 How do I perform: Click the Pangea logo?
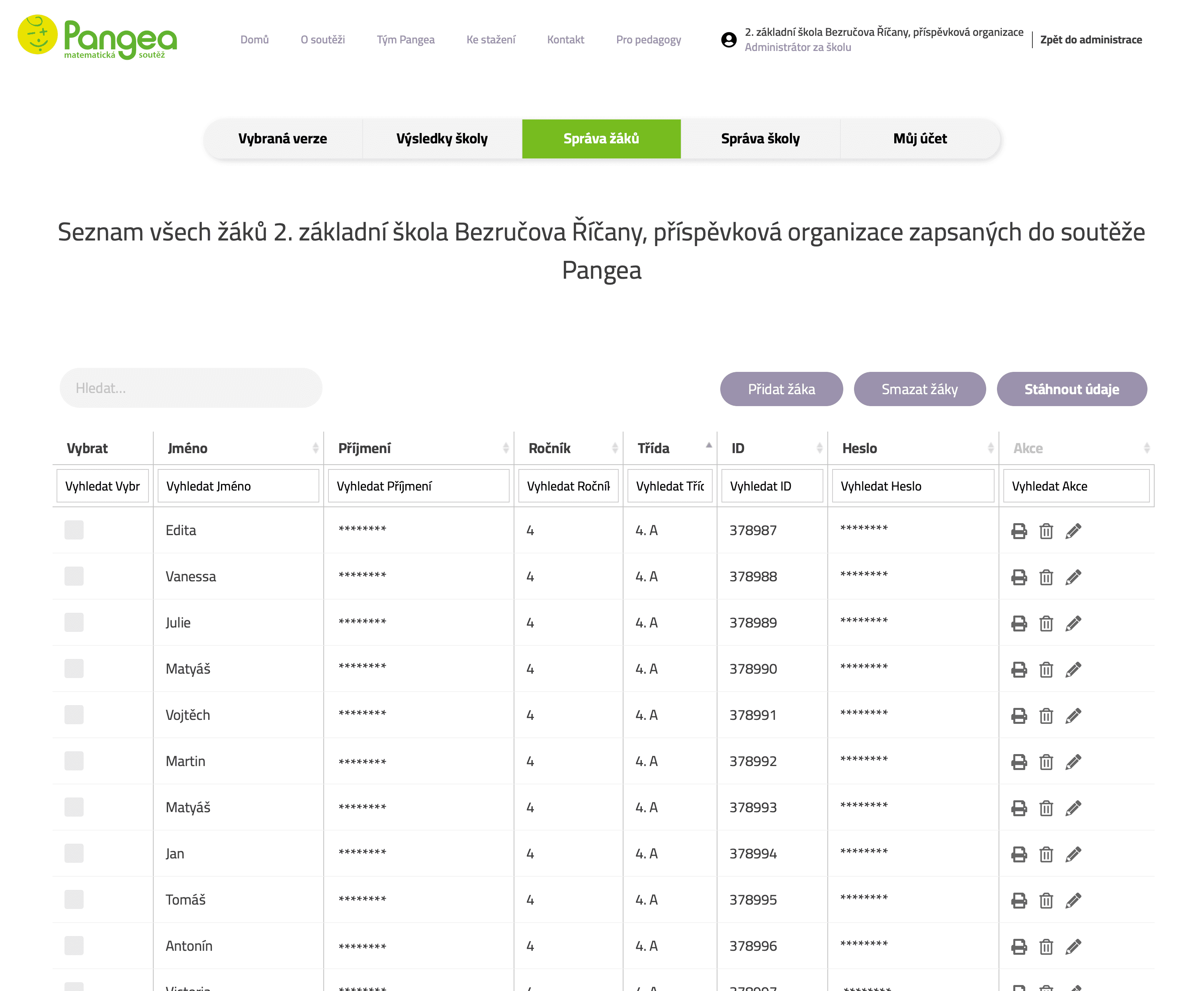pyautogui.click(x=97, y=37)
